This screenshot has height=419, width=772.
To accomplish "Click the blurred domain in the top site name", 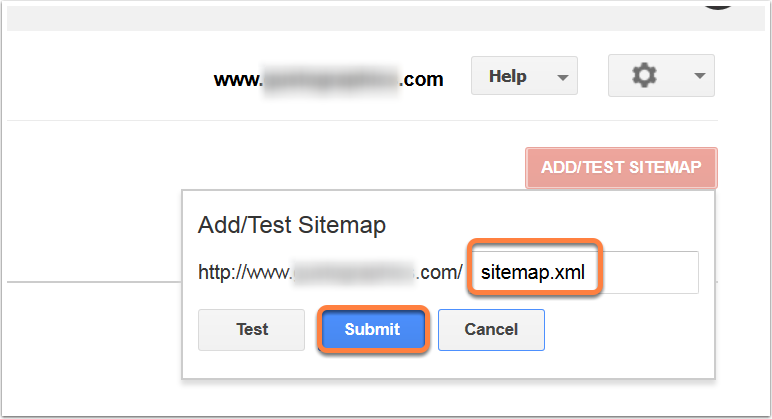I will click(x=331, y=80).
